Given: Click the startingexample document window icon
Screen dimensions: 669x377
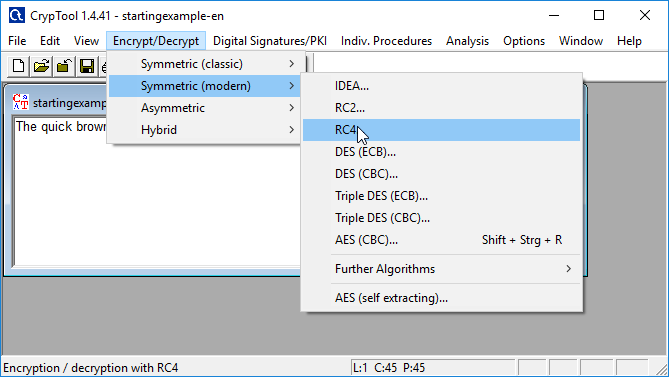Looking at the screenshot, I should (x=20, y=102).
